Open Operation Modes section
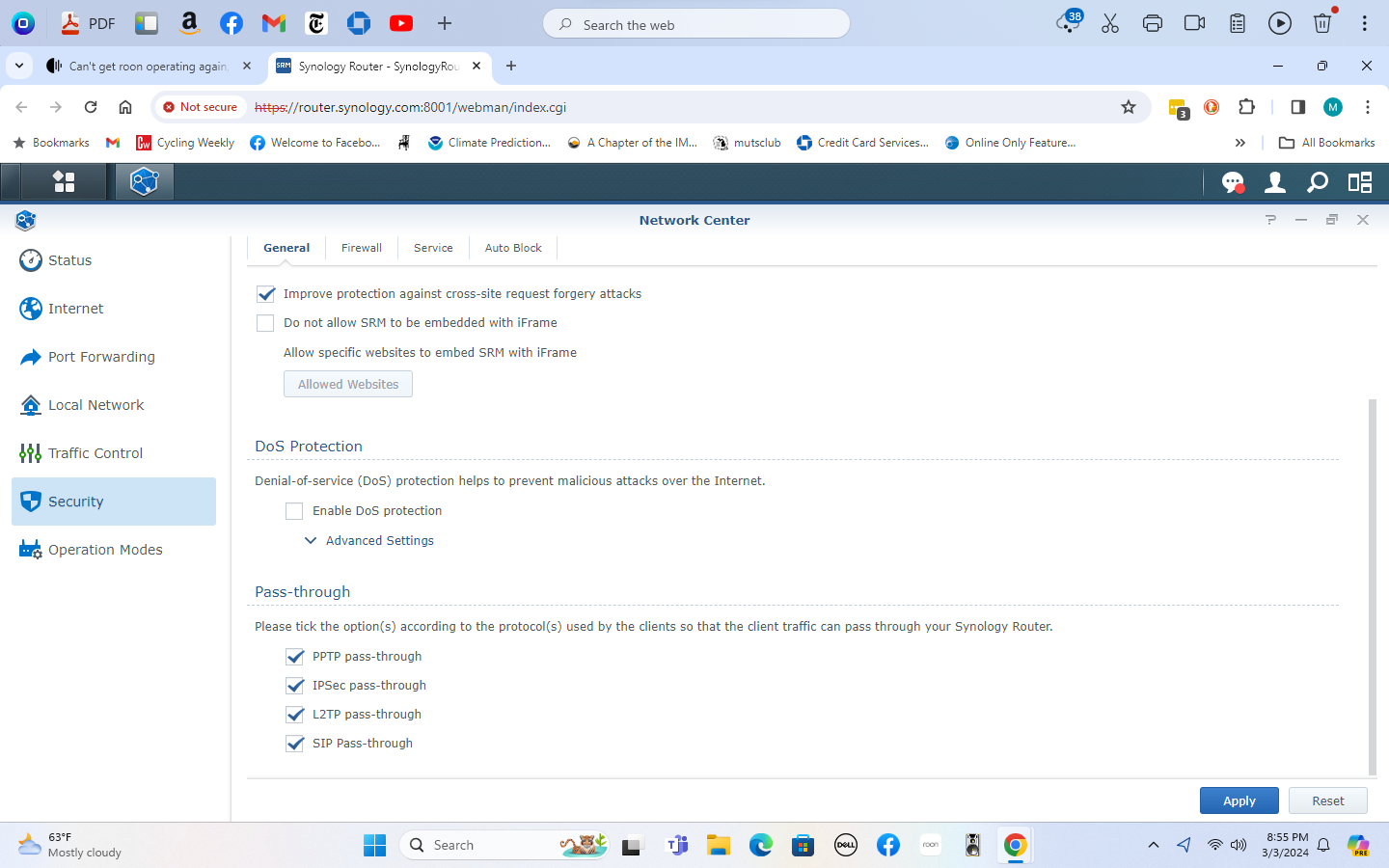Viewport: 1389px width, 868px height. [114, 550]
